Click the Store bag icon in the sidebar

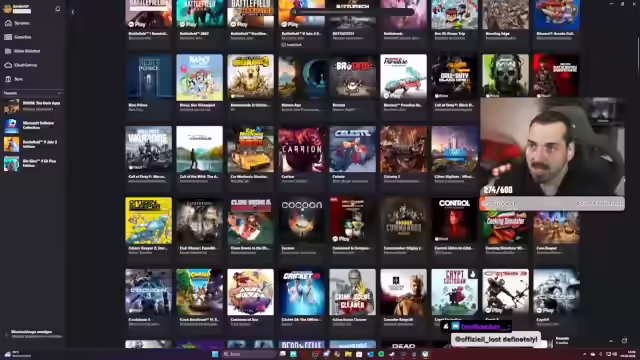pyautogui.click(x=8, y=79)
